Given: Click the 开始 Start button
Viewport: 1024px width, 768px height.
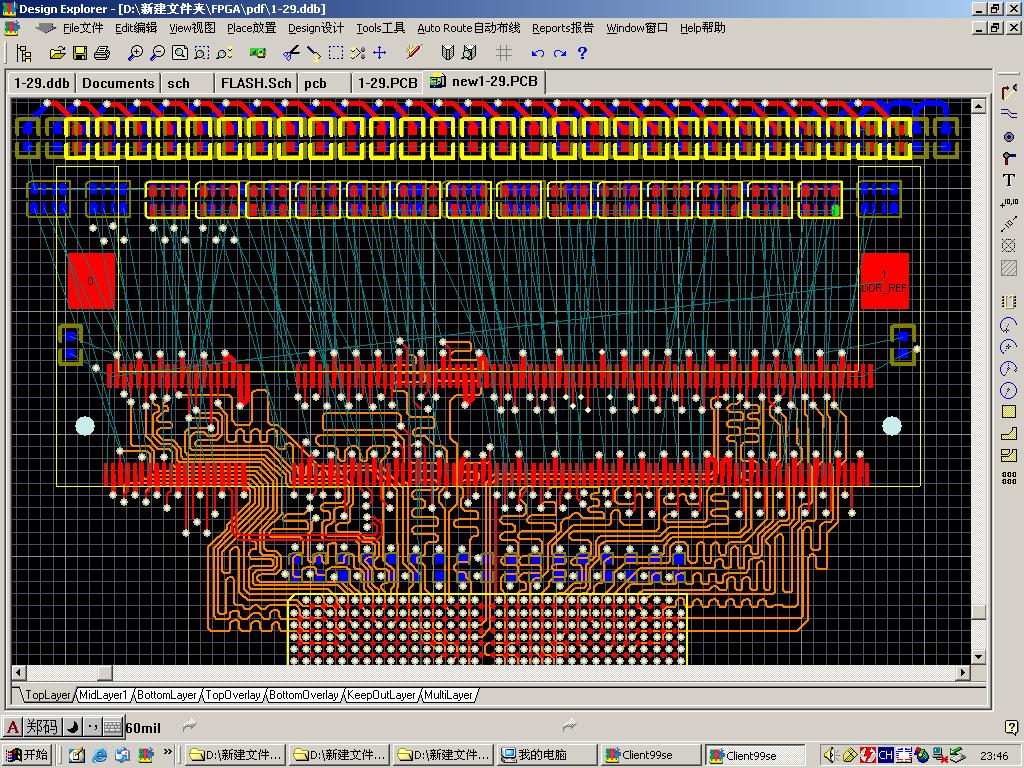Looking at the screenshot, I should tap(27, 755).
